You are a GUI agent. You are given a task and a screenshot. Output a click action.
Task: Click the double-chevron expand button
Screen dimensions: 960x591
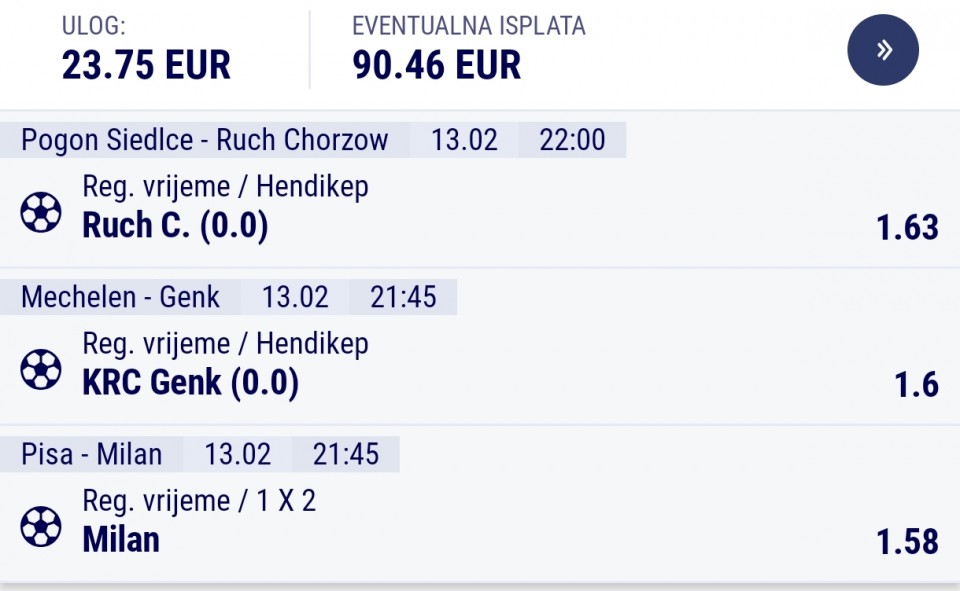(883, 50)
